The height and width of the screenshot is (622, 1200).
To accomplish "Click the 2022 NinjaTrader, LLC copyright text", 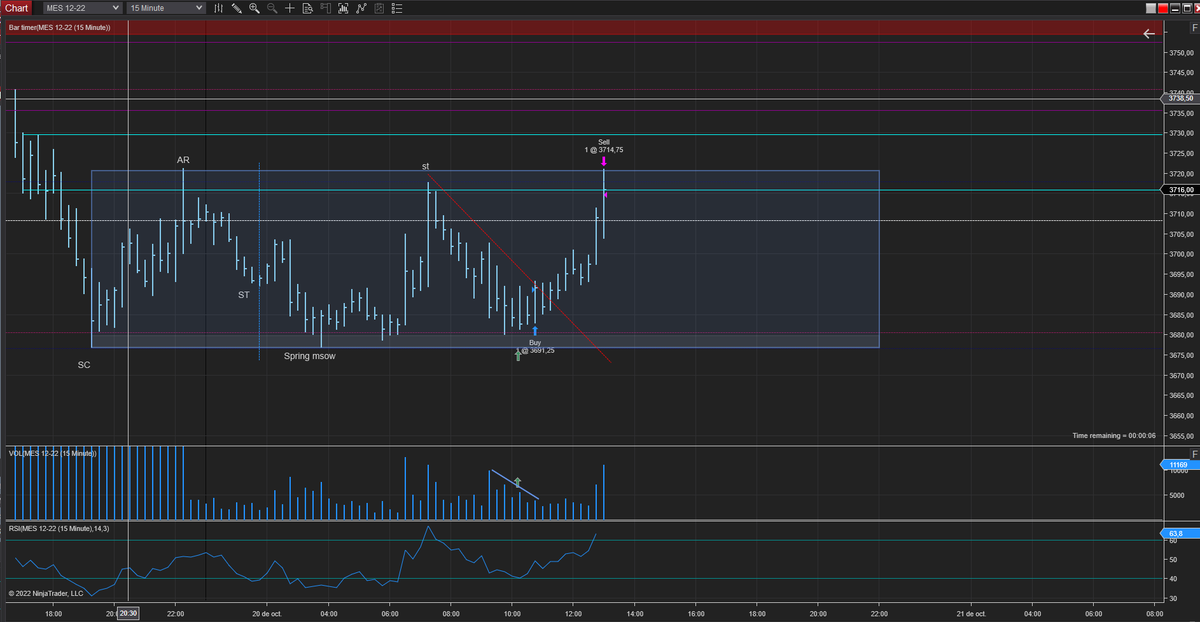I will pyautogui.click(x=46, y=593).
